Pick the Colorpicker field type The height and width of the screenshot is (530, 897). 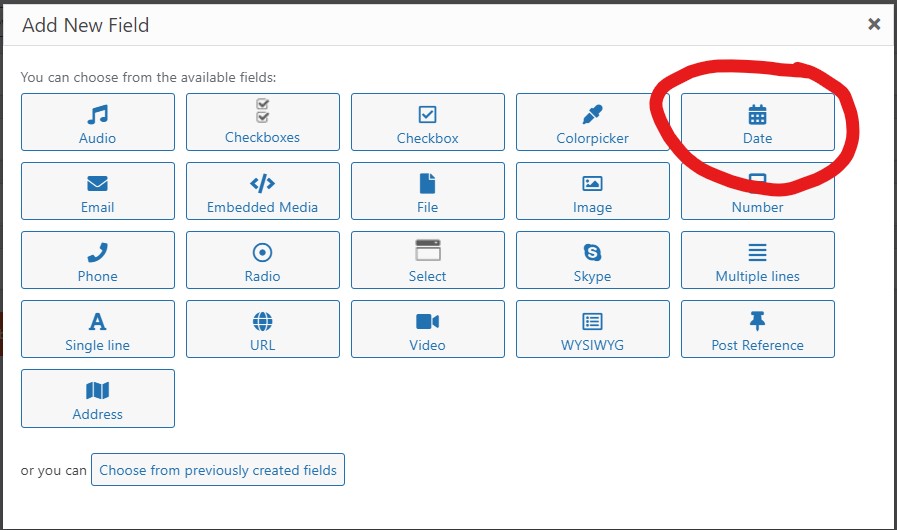pos(592,123)
